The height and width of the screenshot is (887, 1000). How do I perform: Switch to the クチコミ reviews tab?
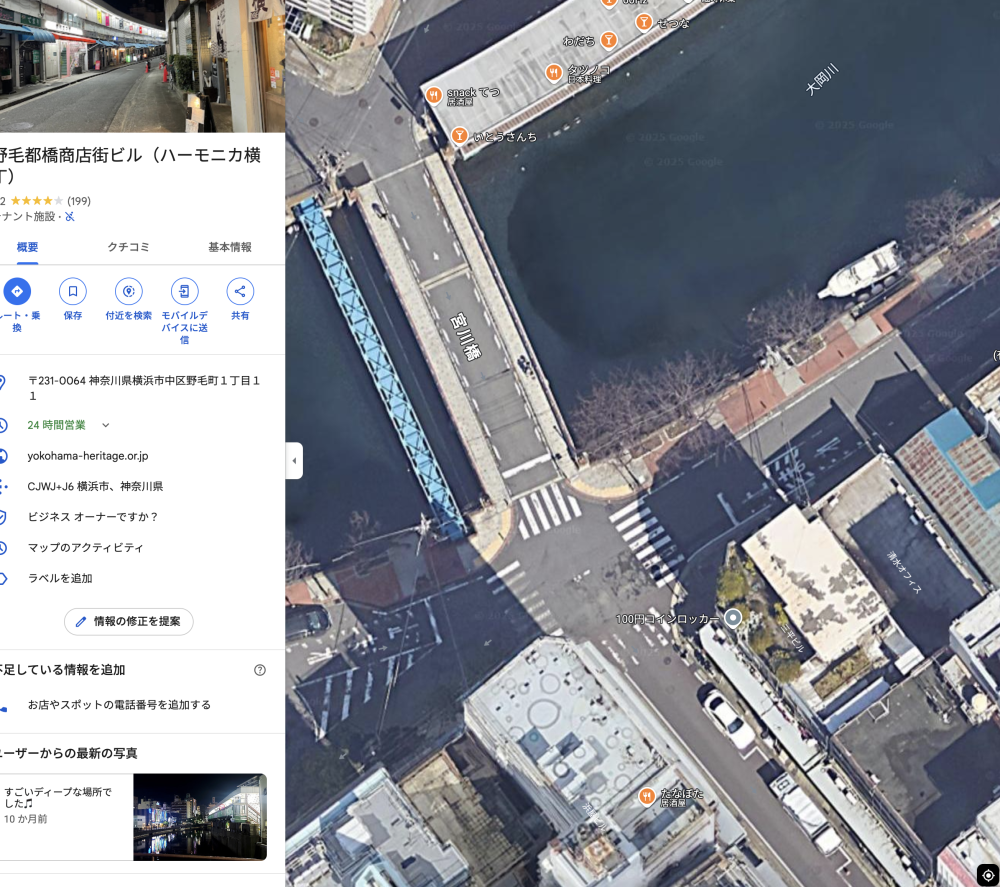pos(129,247)
